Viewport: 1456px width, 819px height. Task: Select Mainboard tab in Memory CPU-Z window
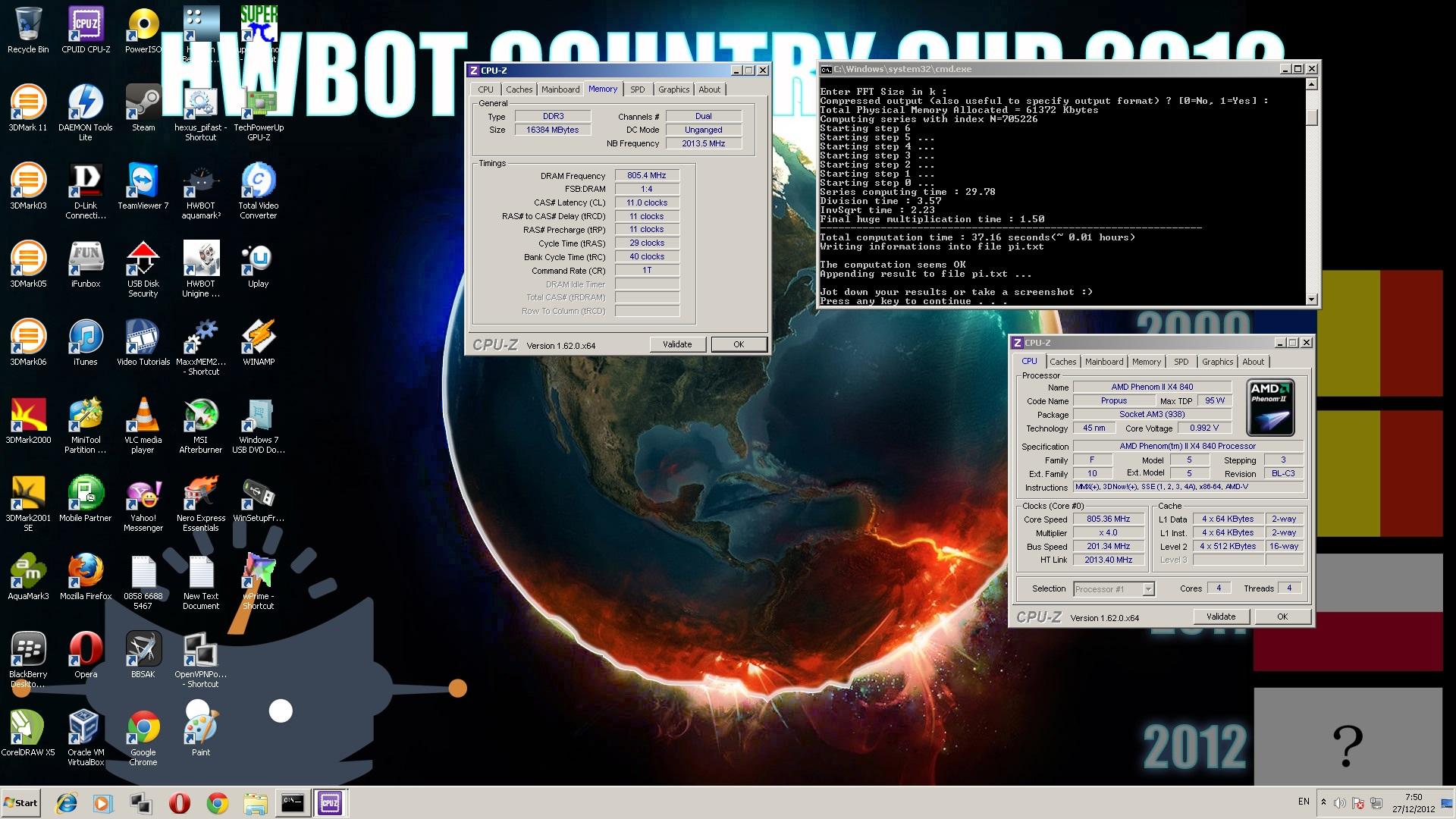point(560,89)
